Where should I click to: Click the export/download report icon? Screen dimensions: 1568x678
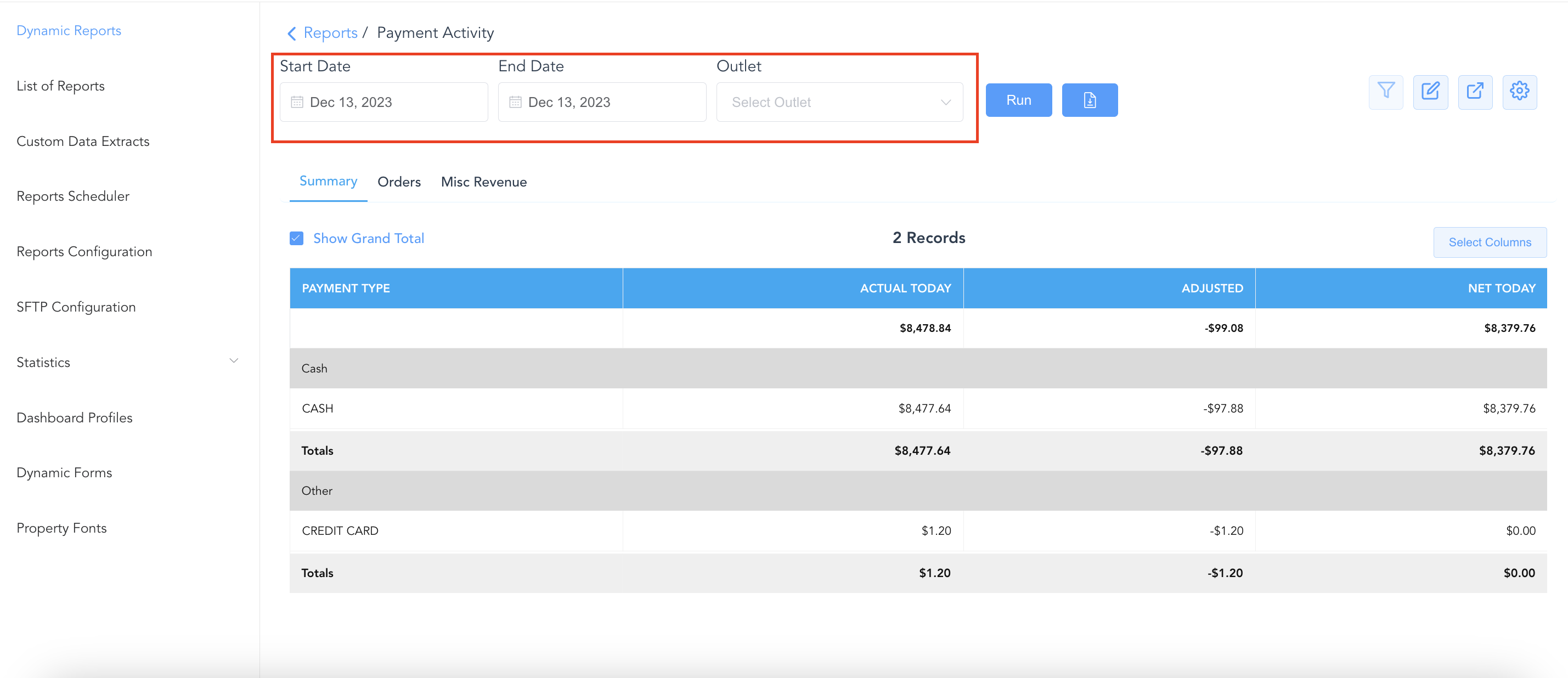coord(1090,99)
